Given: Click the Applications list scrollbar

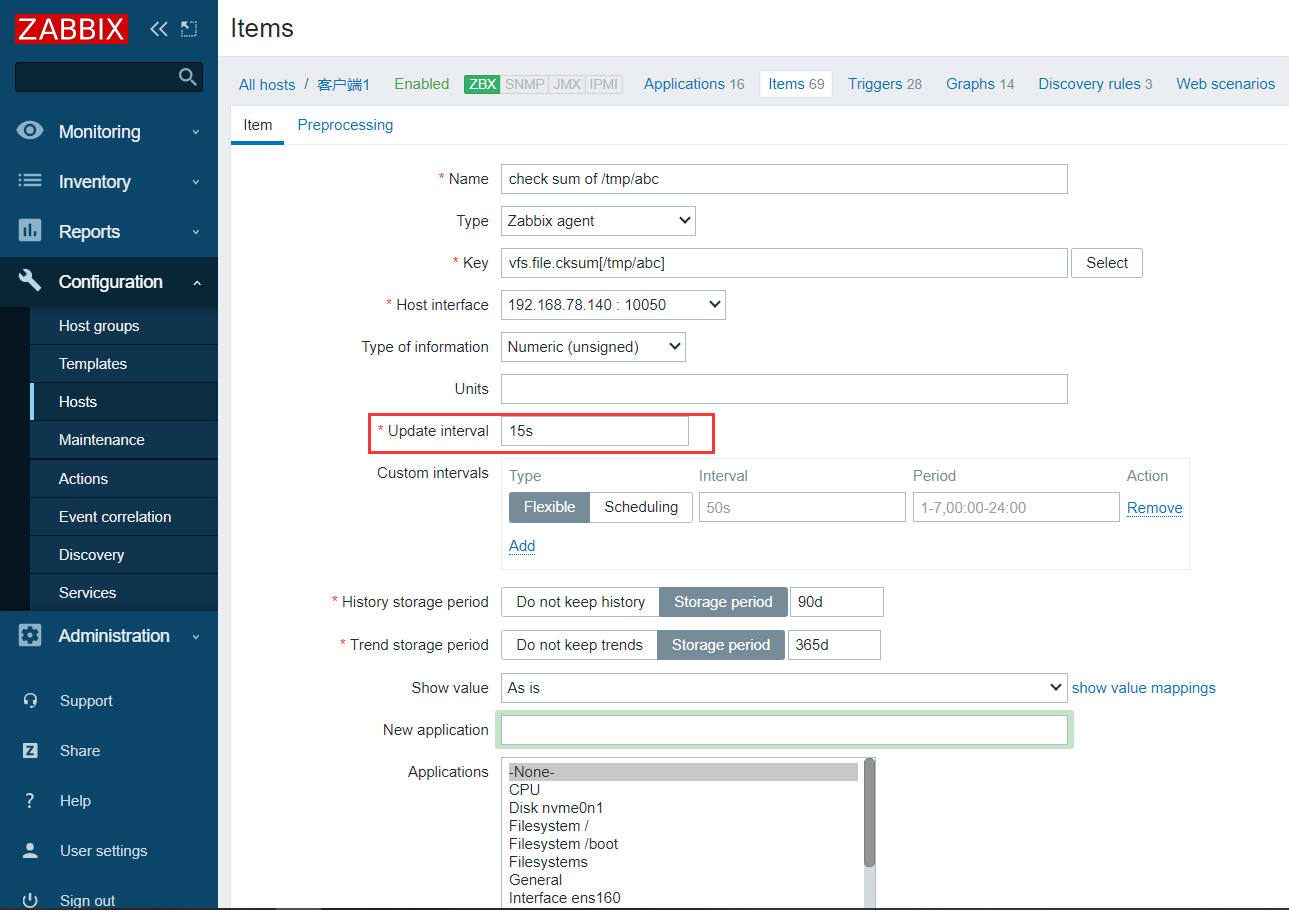Looking at the screenshot, I should (869, 812).
